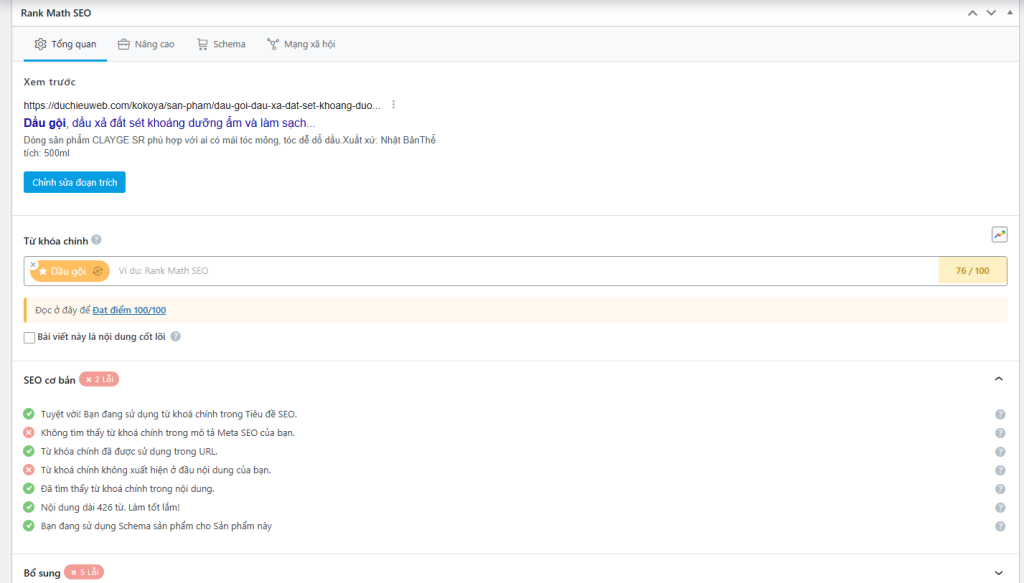Viewport: 1024px width, 583px height.
Task: Open three-dot menu beside preview URL
Action: click(x=394, y=105)
